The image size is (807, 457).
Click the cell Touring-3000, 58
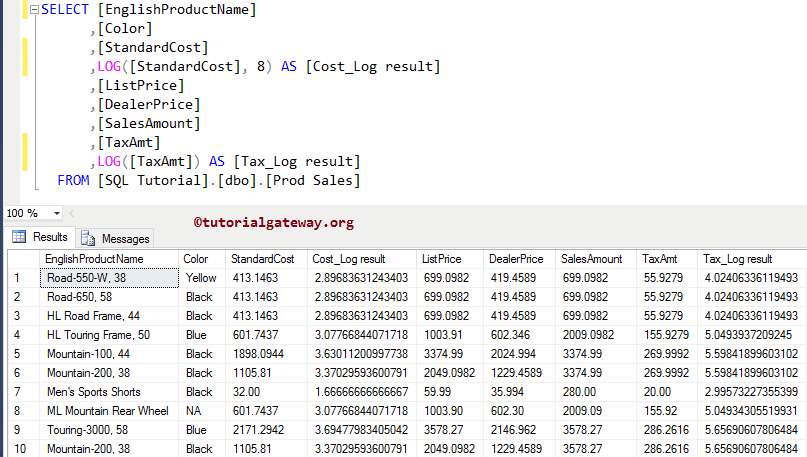[109, 430]
